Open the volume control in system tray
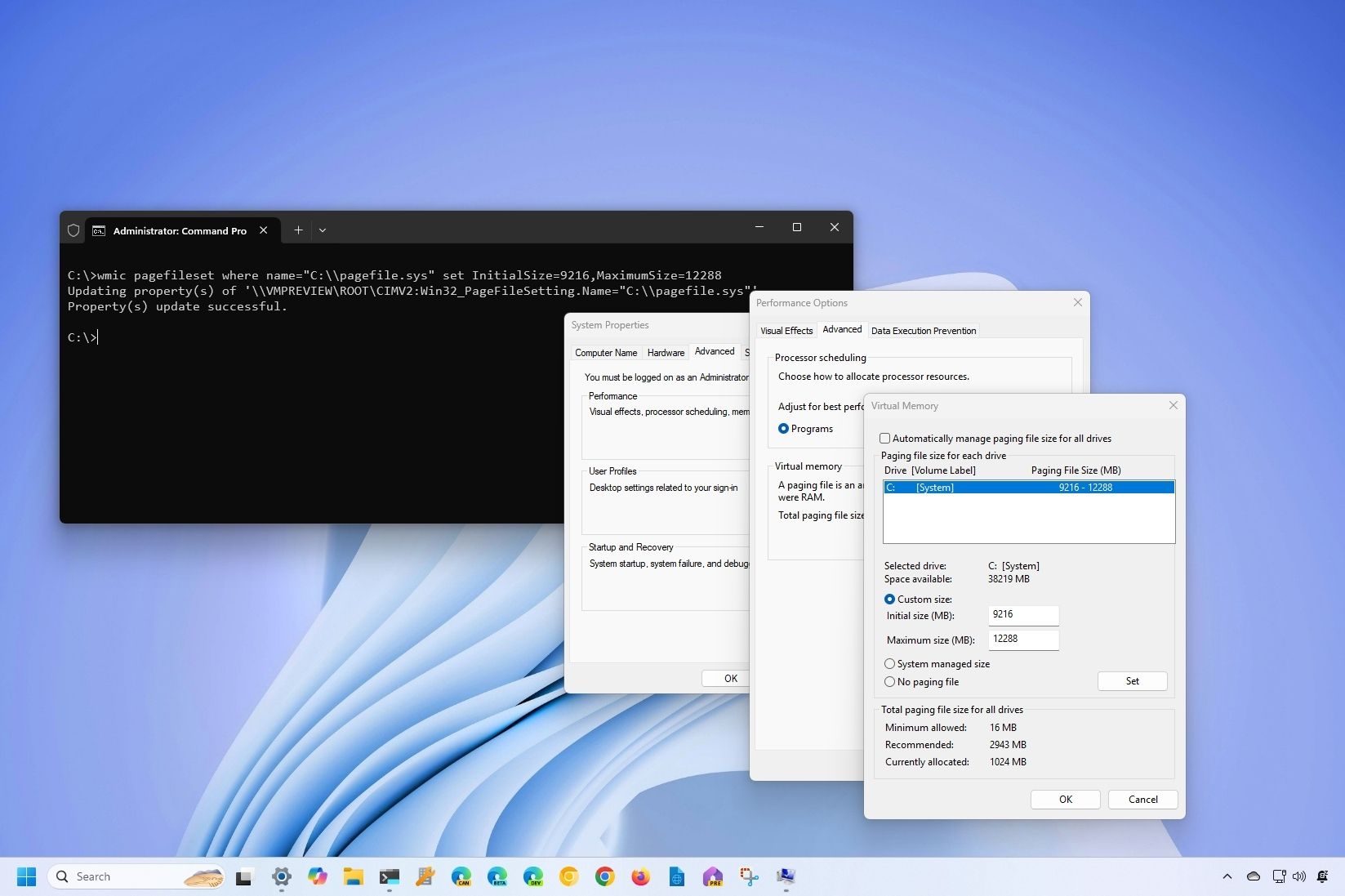 click(1298, 876)
